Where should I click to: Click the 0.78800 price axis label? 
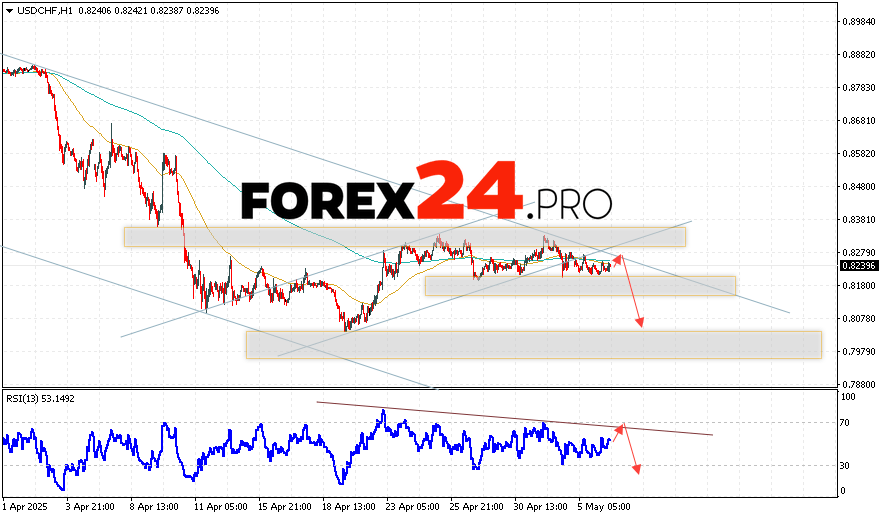click(x=859, y=384)
